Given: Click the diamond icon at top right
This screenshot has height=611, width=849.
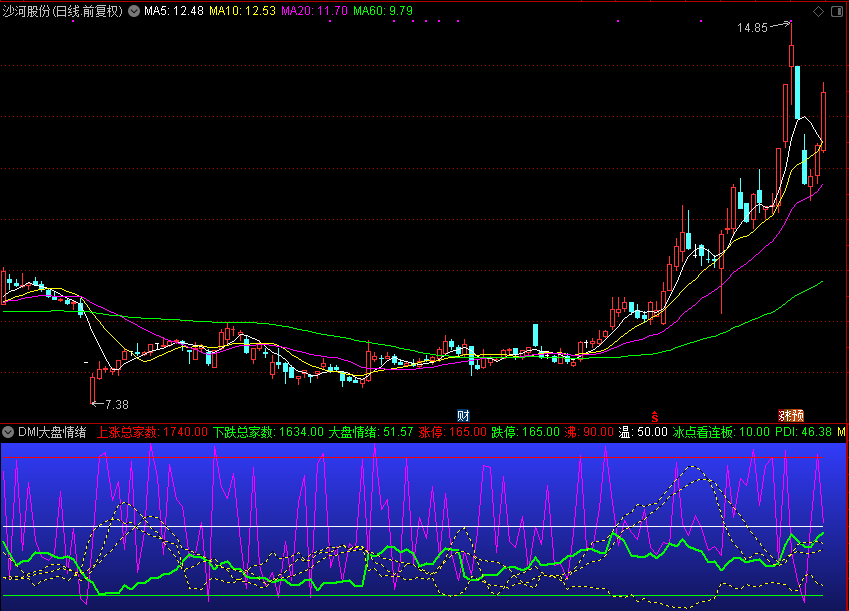Looking at the screenshot, I should click(x=818, y=11).
